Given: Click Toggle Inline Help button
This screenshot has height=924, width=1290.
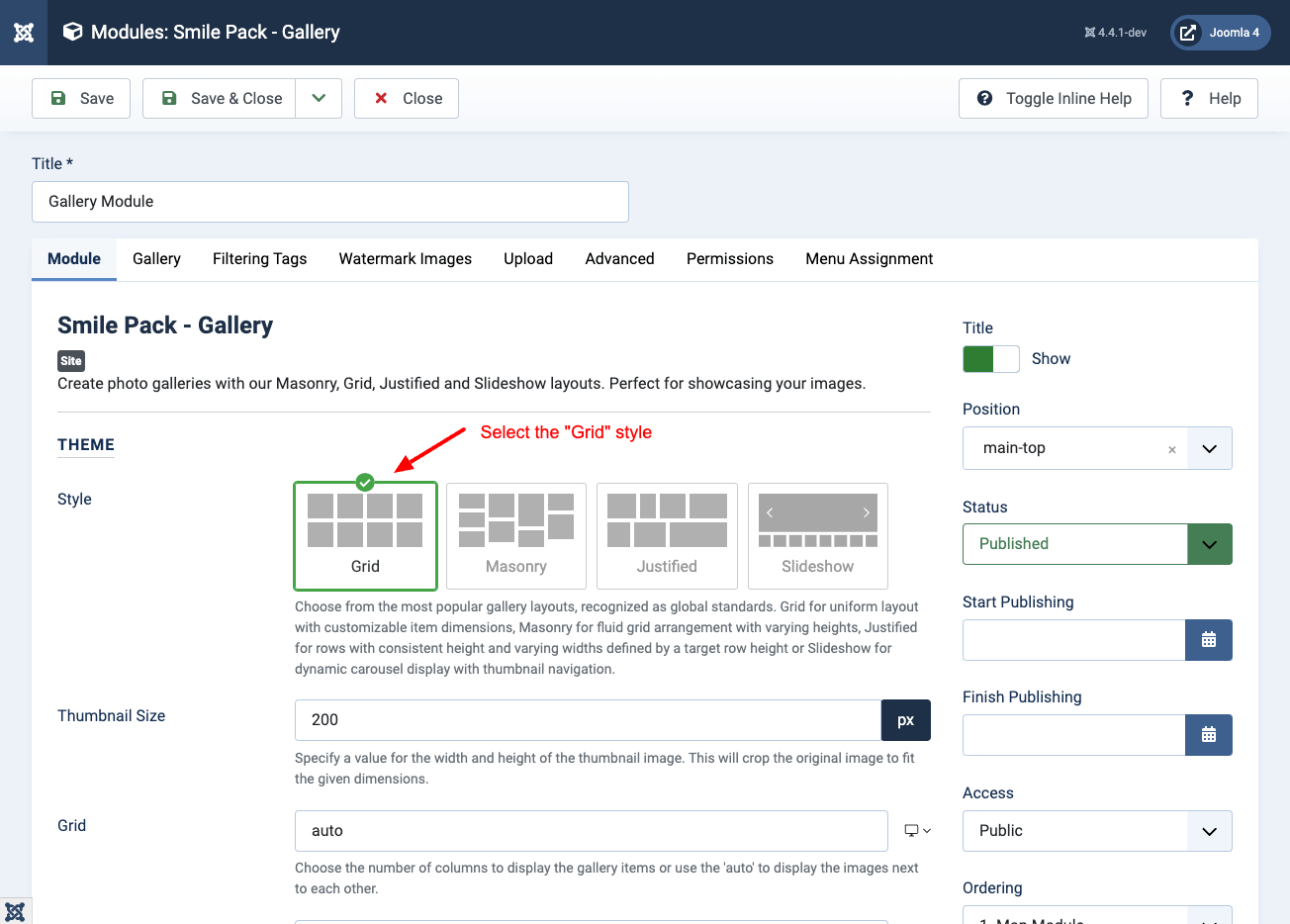Looking at the screenshot, I should (1054, 99).
